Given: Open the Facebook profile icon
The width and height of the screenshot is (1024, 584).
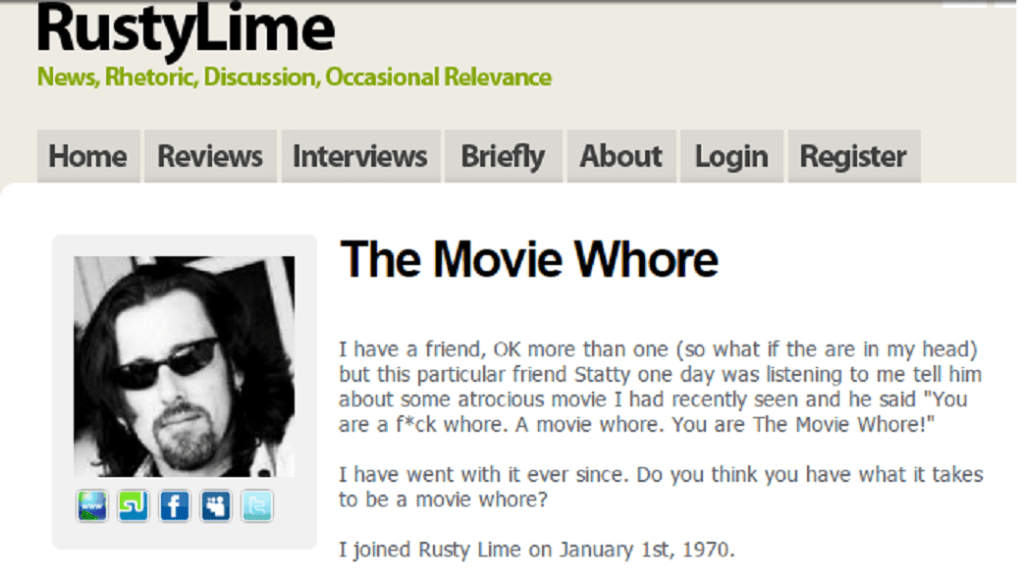Looking at the screenshot, I should (x=174, y=506).
